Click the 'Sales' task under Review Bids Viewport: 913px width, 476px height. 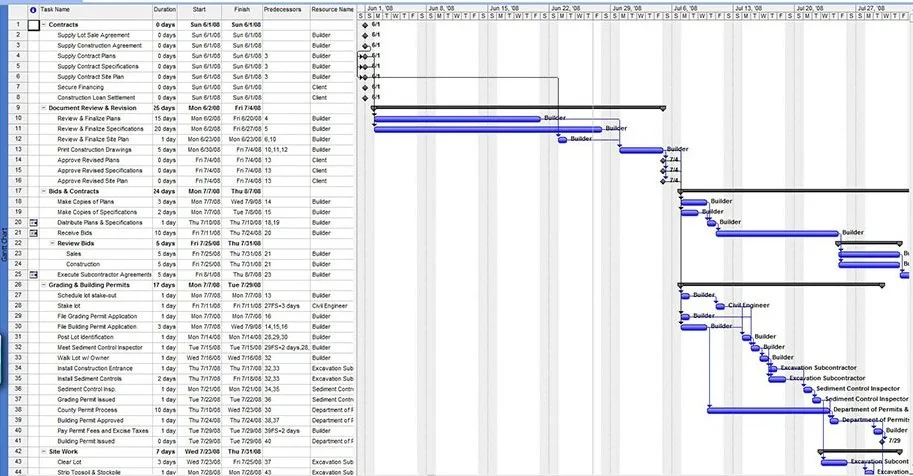[x=73, y=254]
